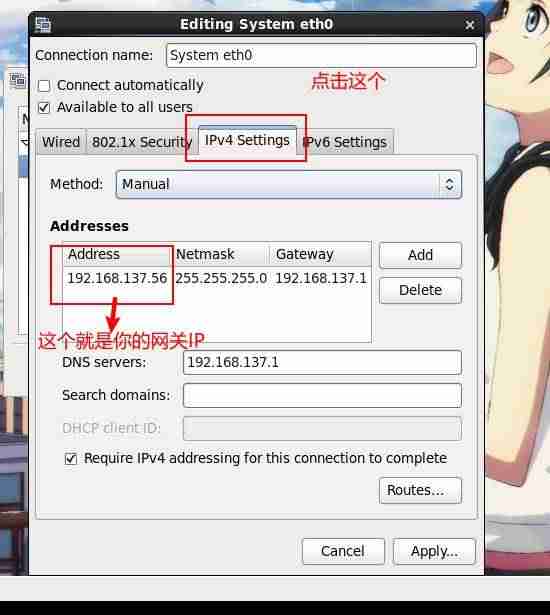Open the Method dropdown showing Manual

pos(288,184)
